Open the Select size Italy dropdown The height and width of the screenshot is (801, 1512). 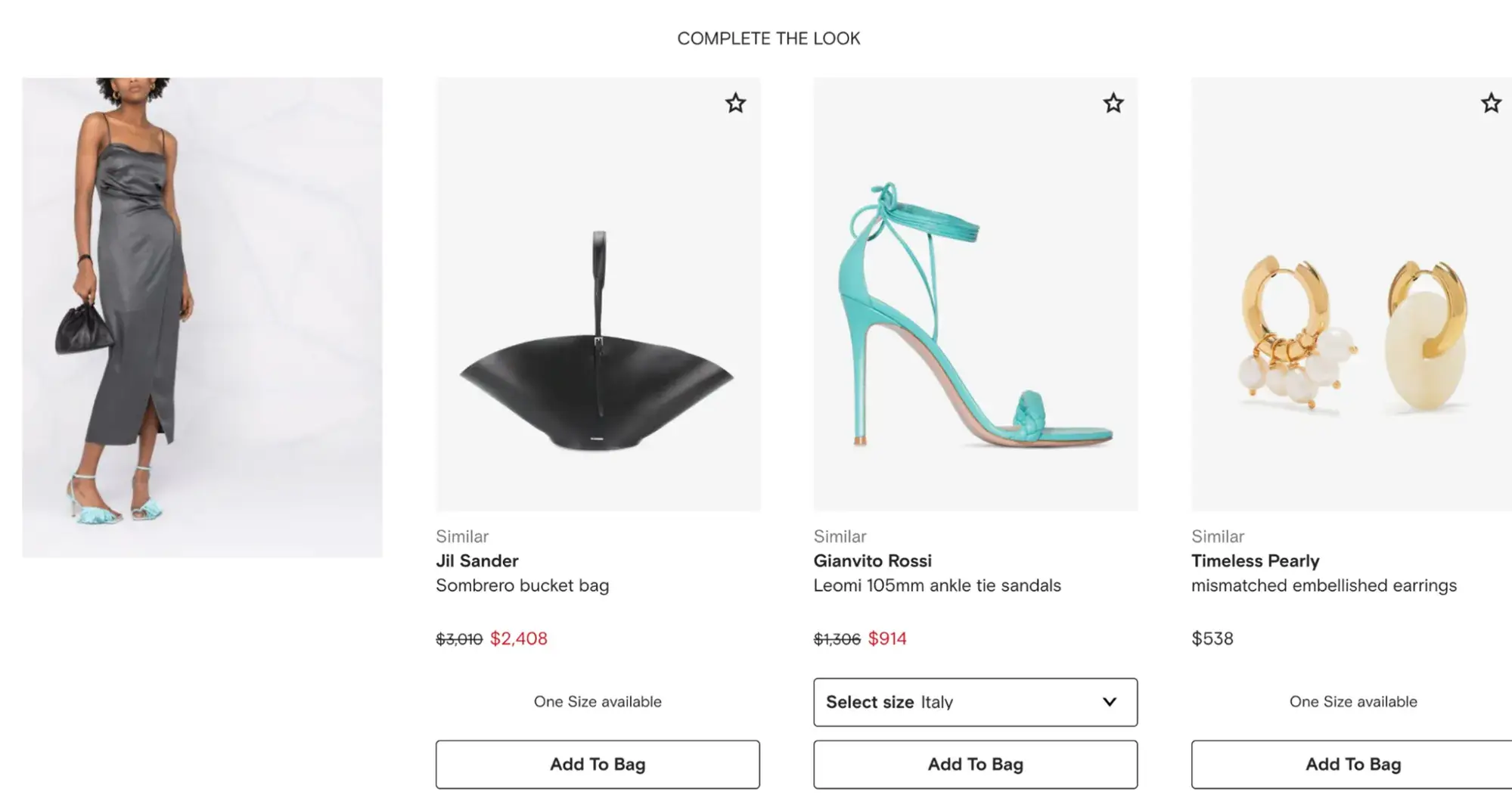click(x=974, y=702)
